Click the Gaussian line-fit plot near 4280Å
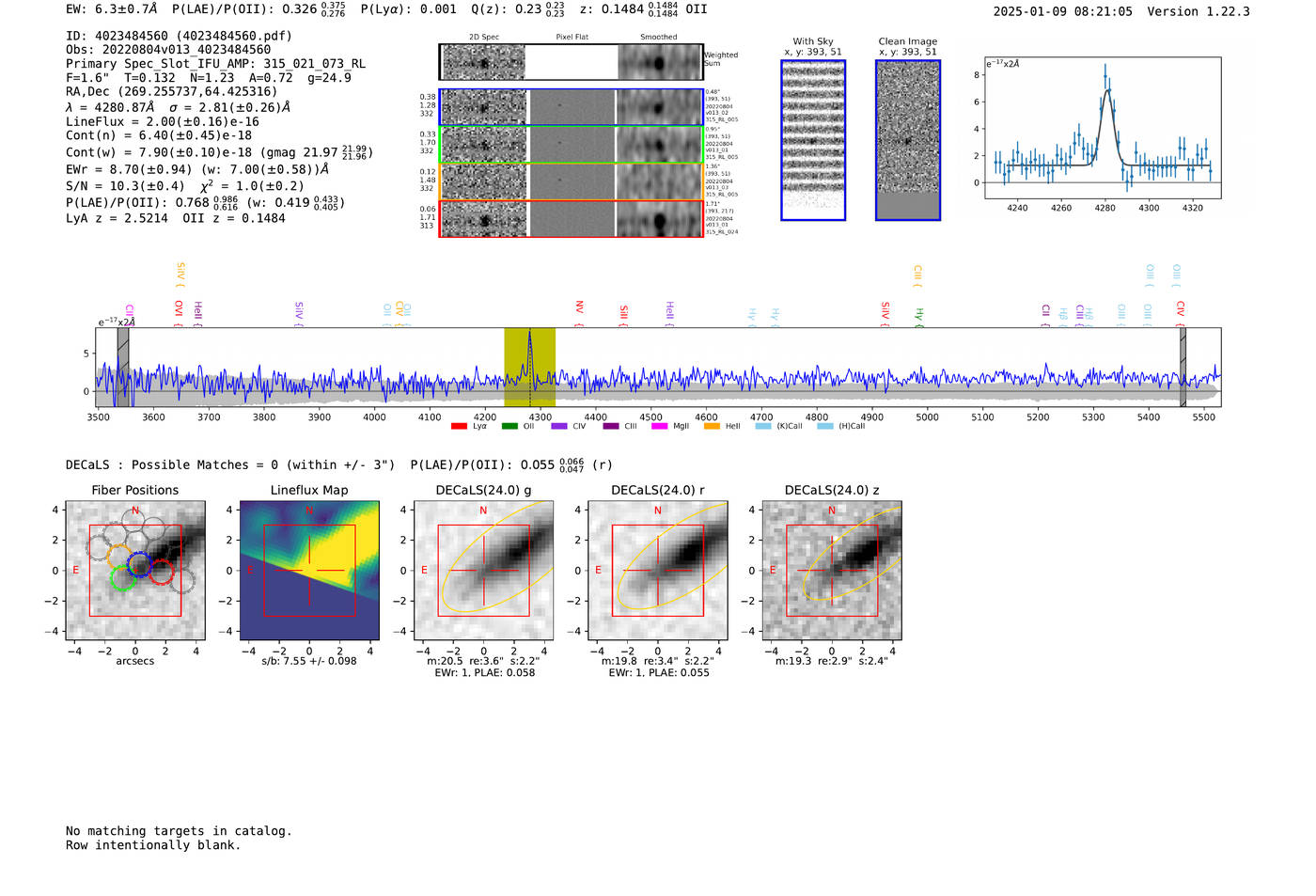The image size is (1316, 896). tap(1103, 128)
